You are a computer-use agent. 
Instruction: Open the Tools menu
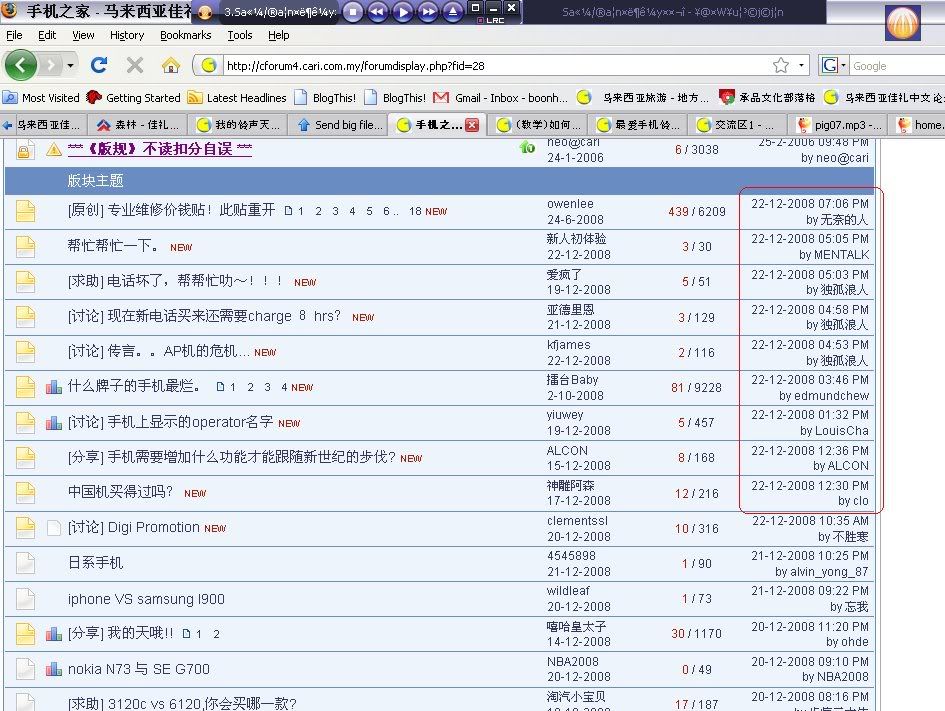click(240, 35)
